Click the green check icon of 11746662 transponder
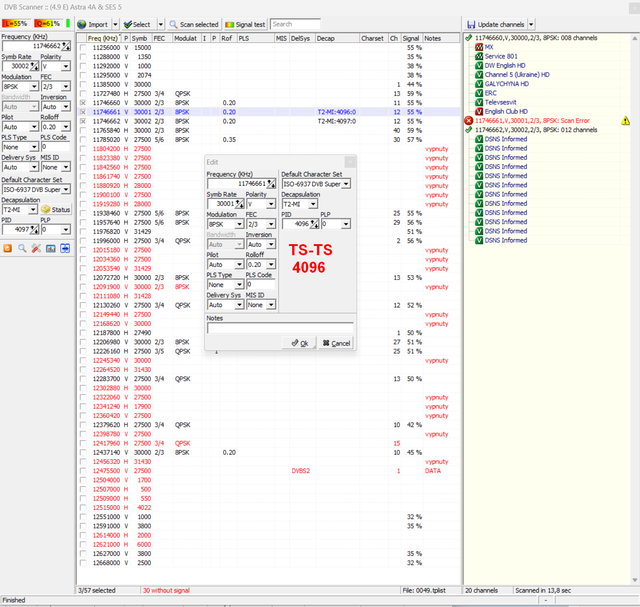The image size is (640, 607). (x=469, y=130)
